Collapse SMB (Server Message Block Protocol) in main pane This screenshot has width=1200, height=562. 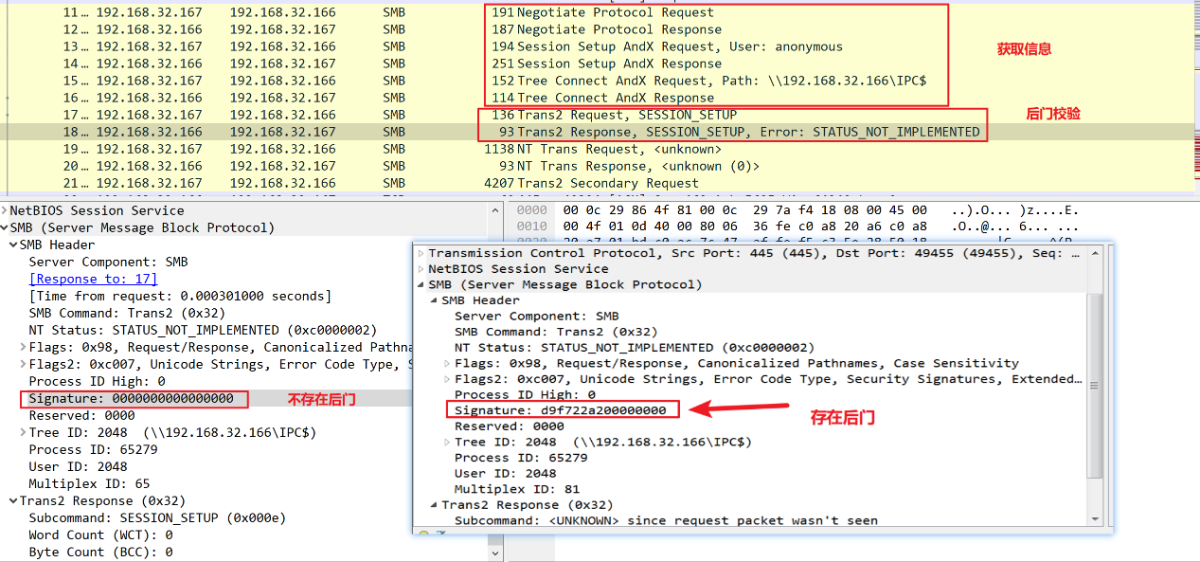coord(4,228)
